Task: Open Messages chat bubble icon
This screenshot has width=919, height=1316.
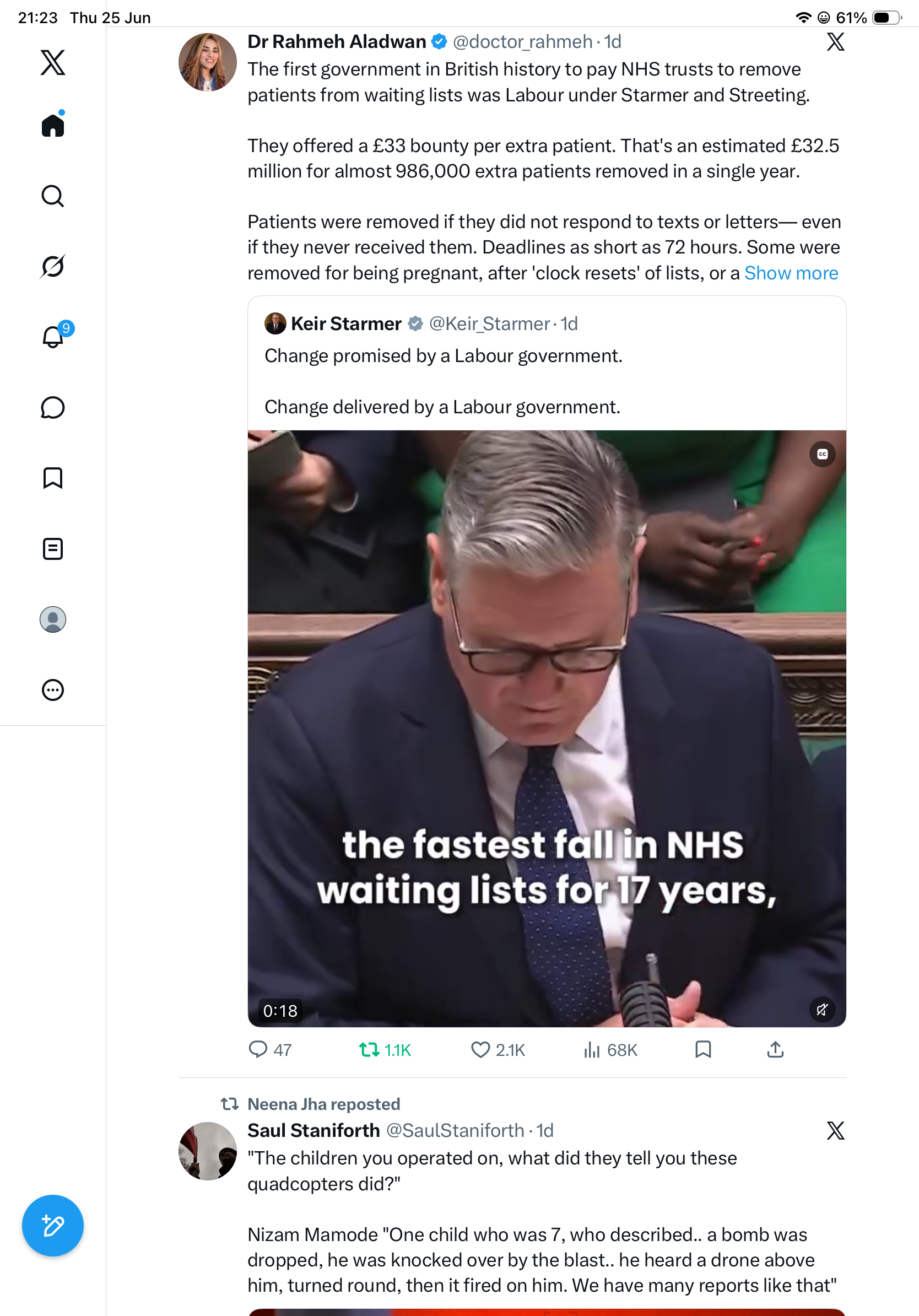Action: click(x=53, y=407)
